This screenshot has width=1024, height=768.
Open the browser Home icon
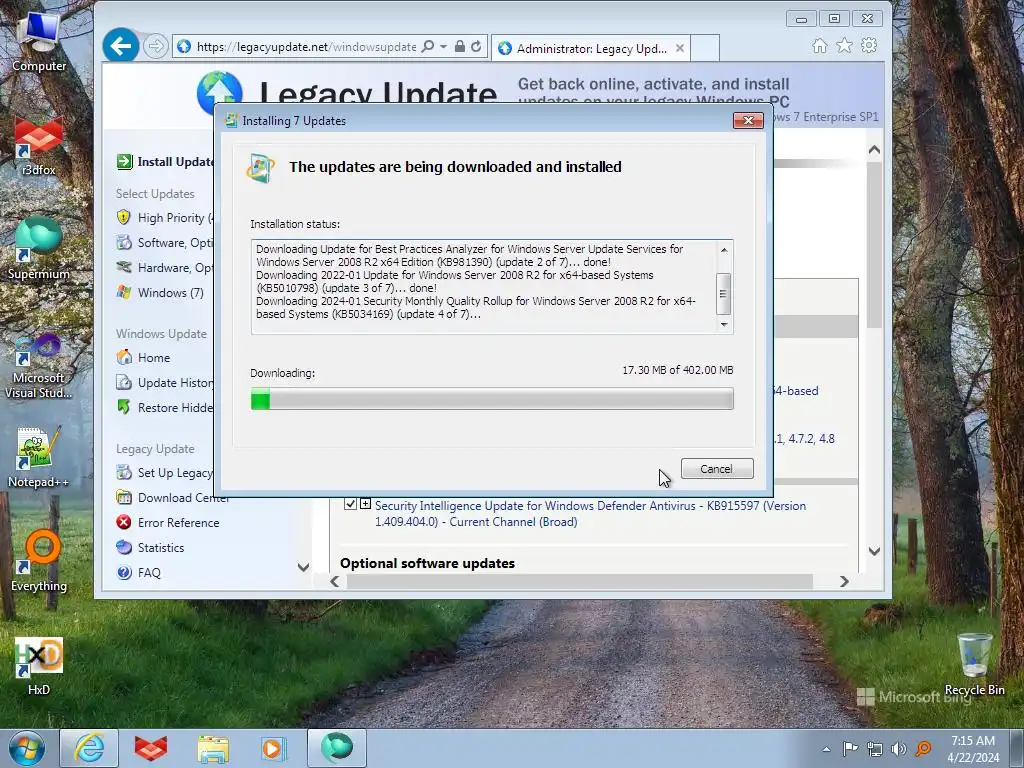tap(820, 46)
